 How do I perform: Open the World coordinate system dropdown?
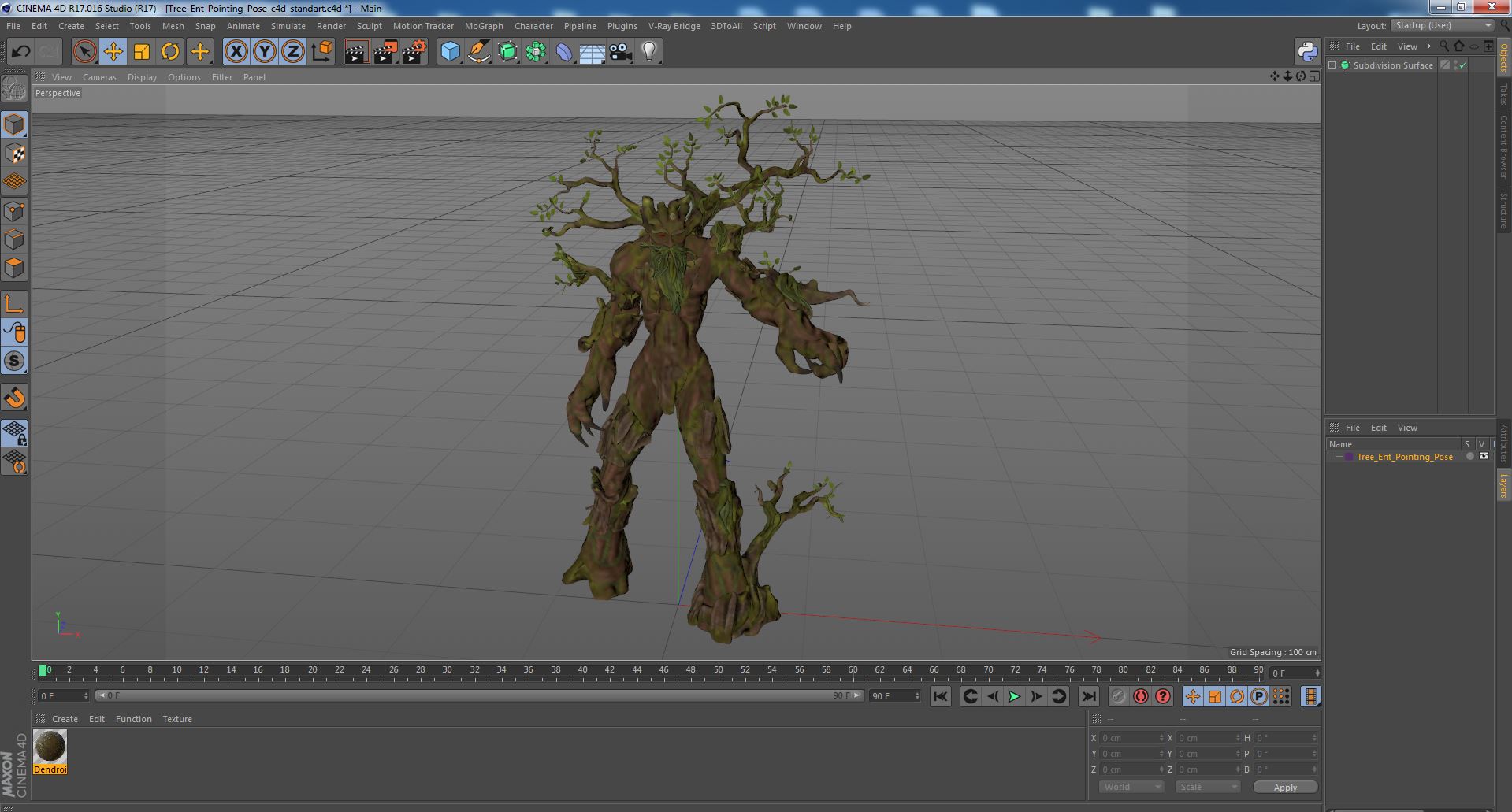1131,787
